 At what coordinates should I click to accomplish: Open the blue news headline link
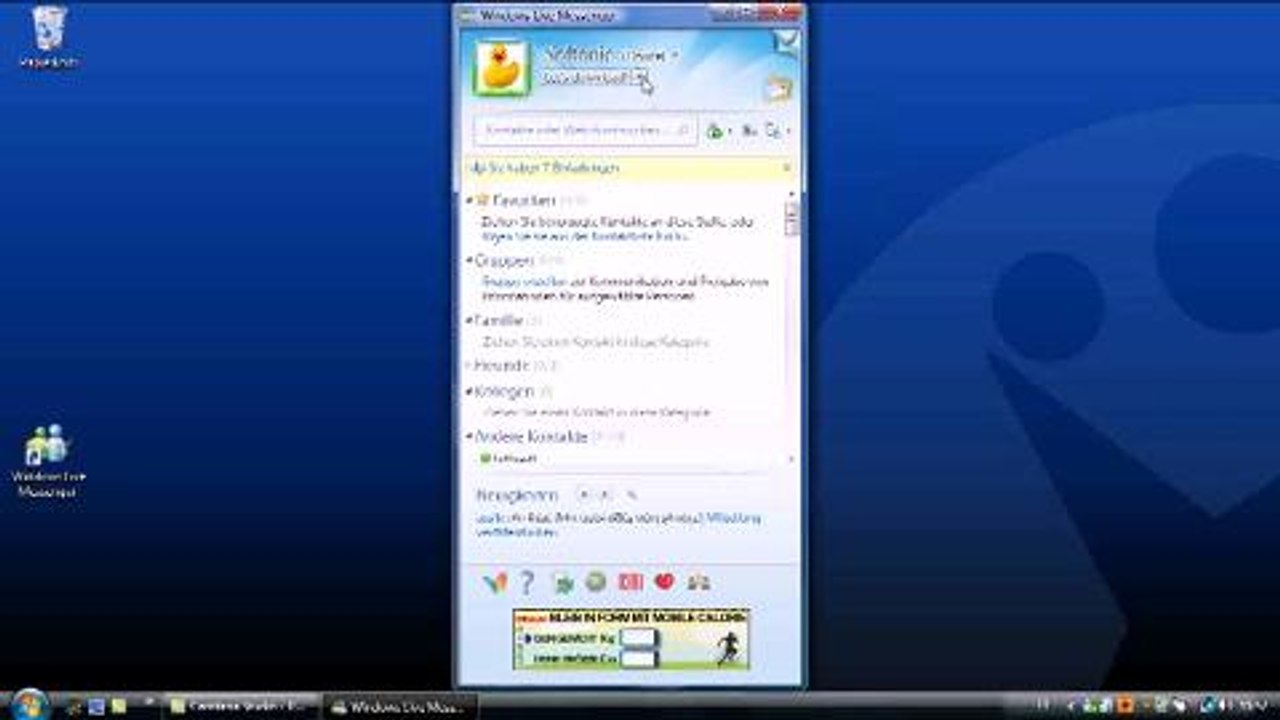[618, 525]
